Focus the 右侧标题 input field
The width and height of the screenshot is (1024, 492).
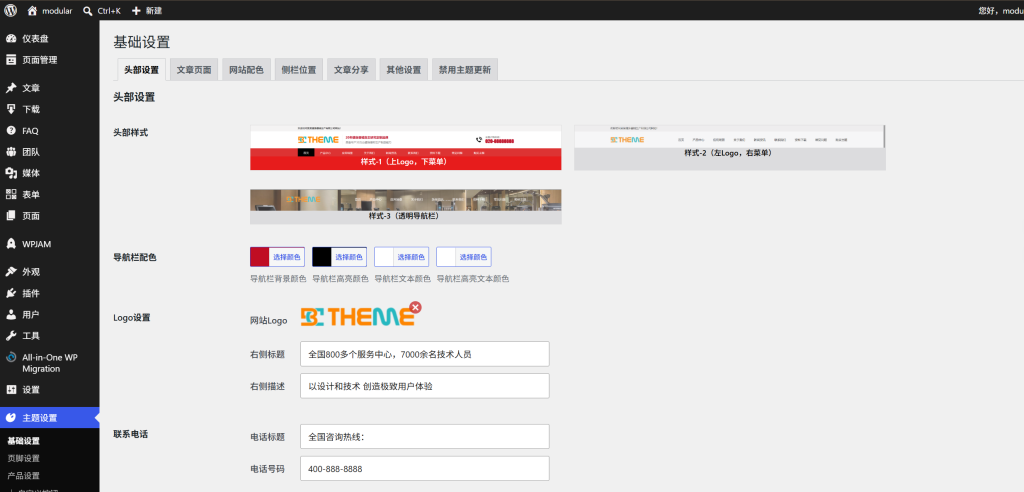click(x=424, y=354)
